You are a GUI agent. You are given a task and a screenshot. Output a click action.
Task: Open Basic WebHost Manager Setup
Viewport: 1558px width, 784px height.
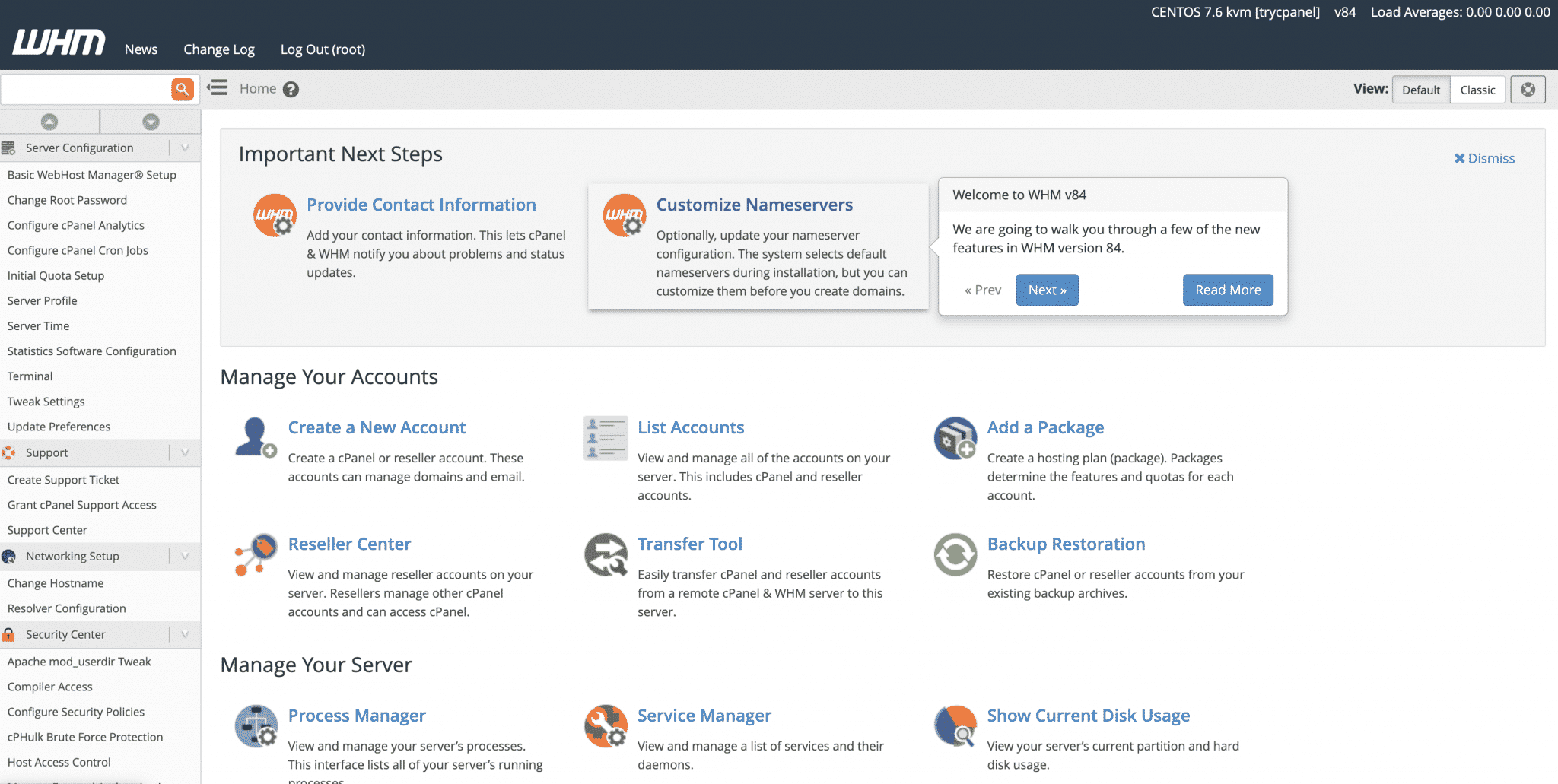tap(92, 175)
